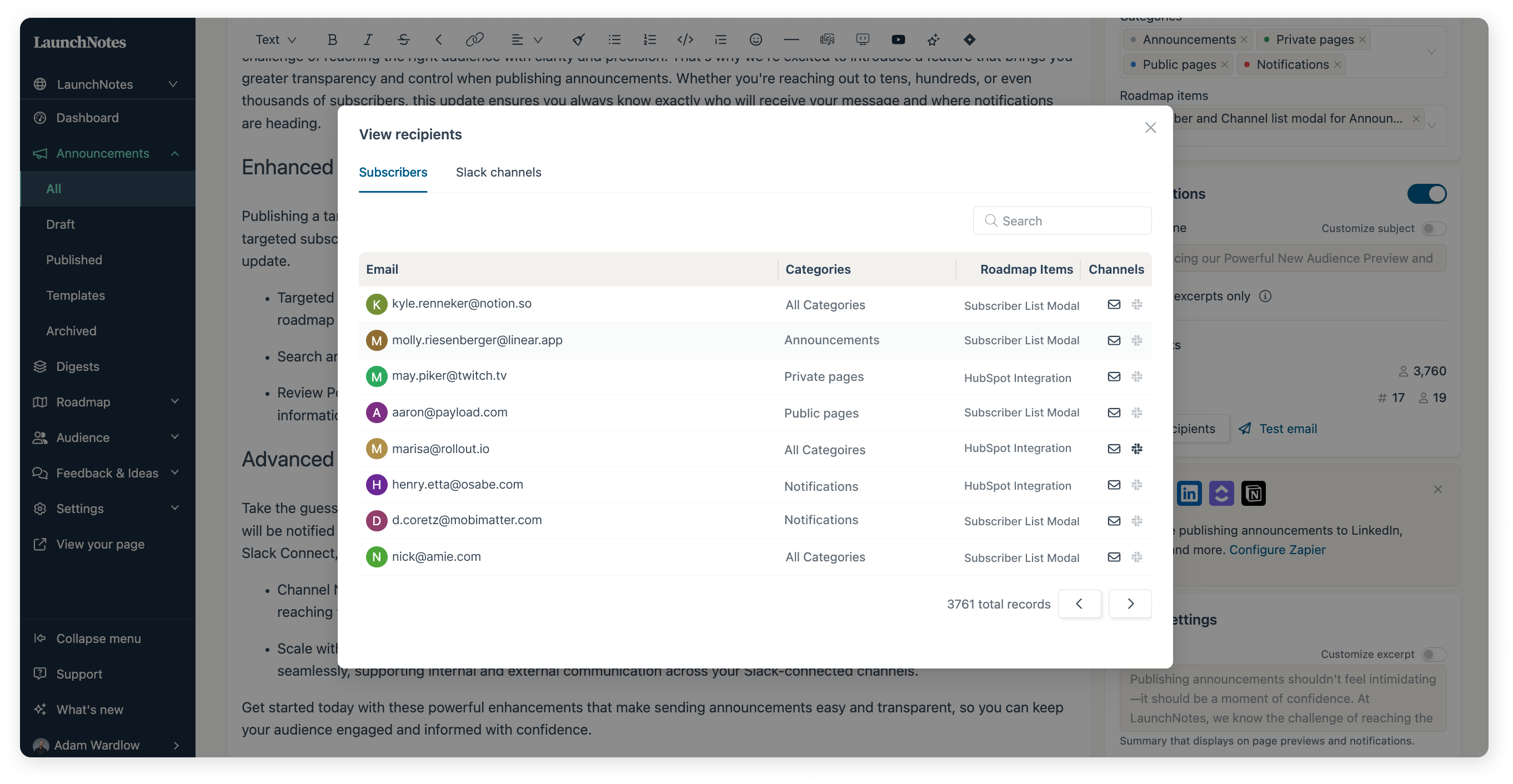Open the emoji picker
This screenshot has width=1513, height=784.
pyautogui.click(x=756, y=39)
